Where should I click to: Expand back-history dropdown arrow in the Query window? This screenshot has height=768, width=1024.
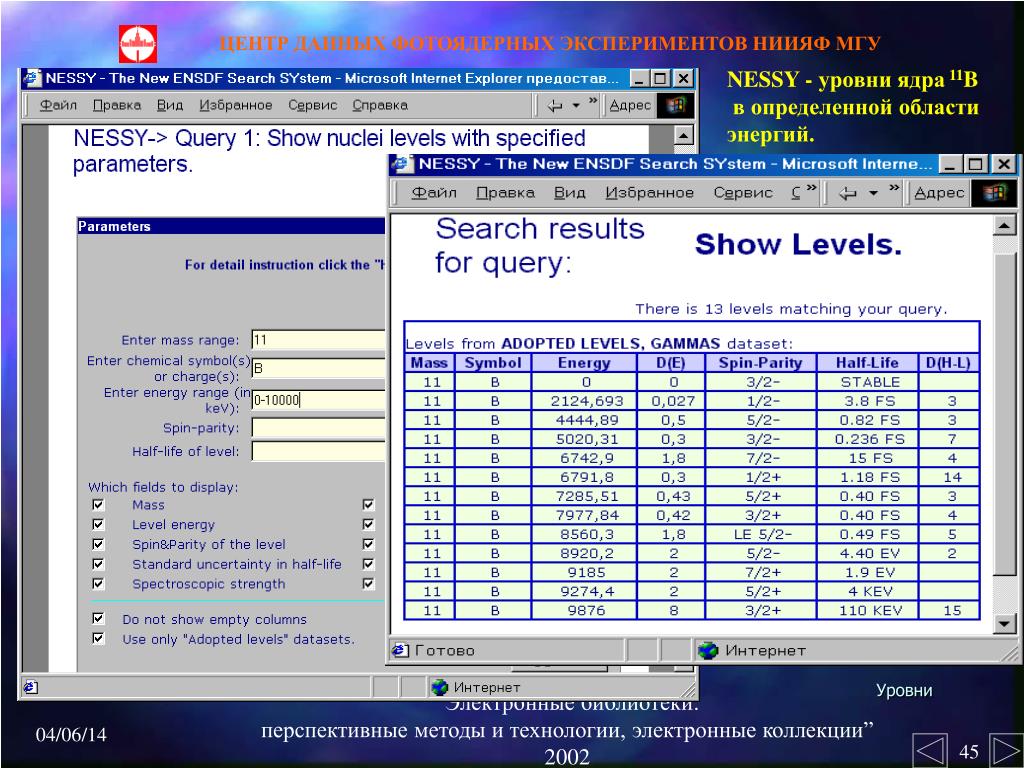tap(576, 106)
